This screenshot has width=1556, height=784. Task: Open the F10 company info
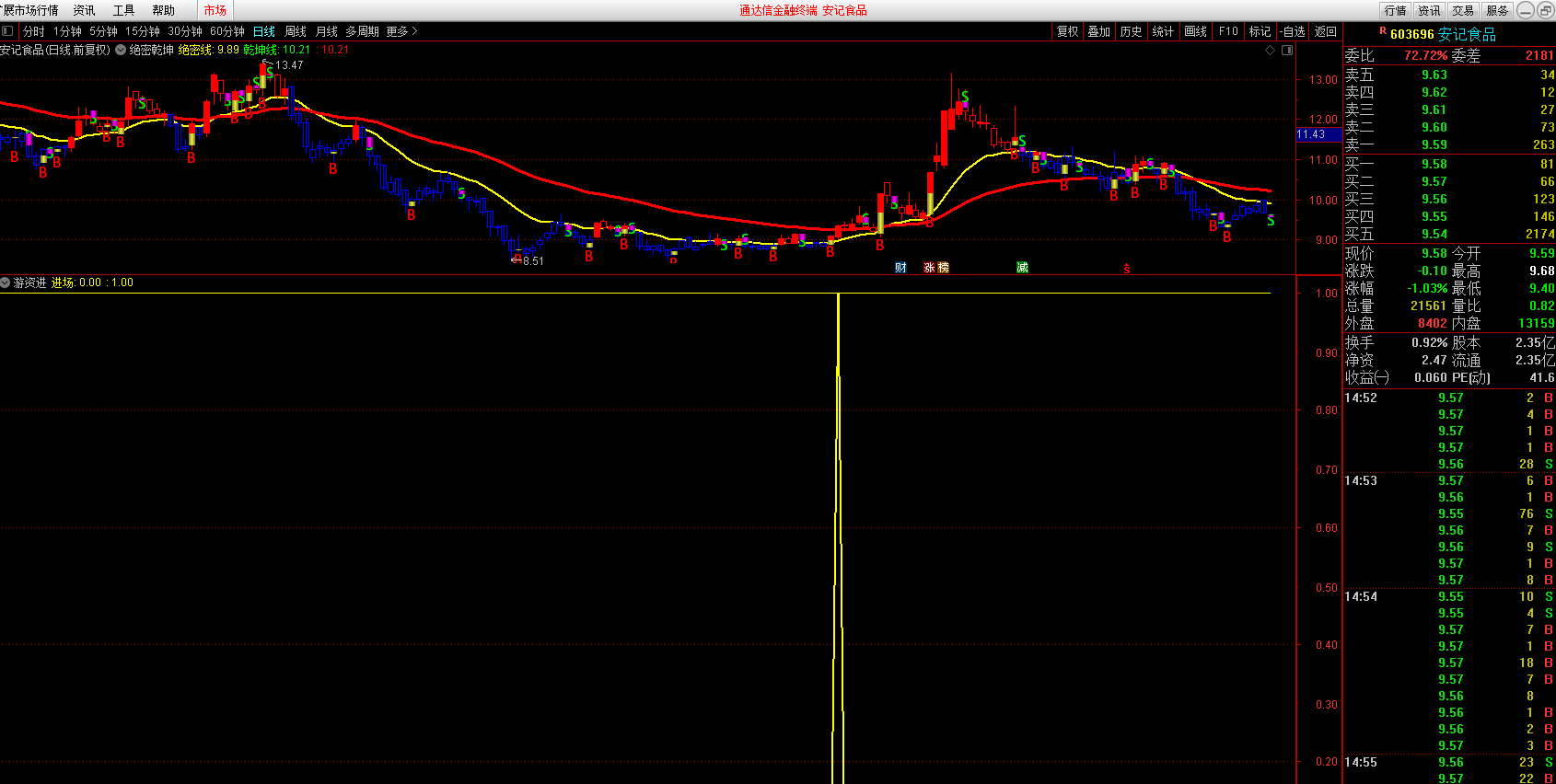(1228, 31)
